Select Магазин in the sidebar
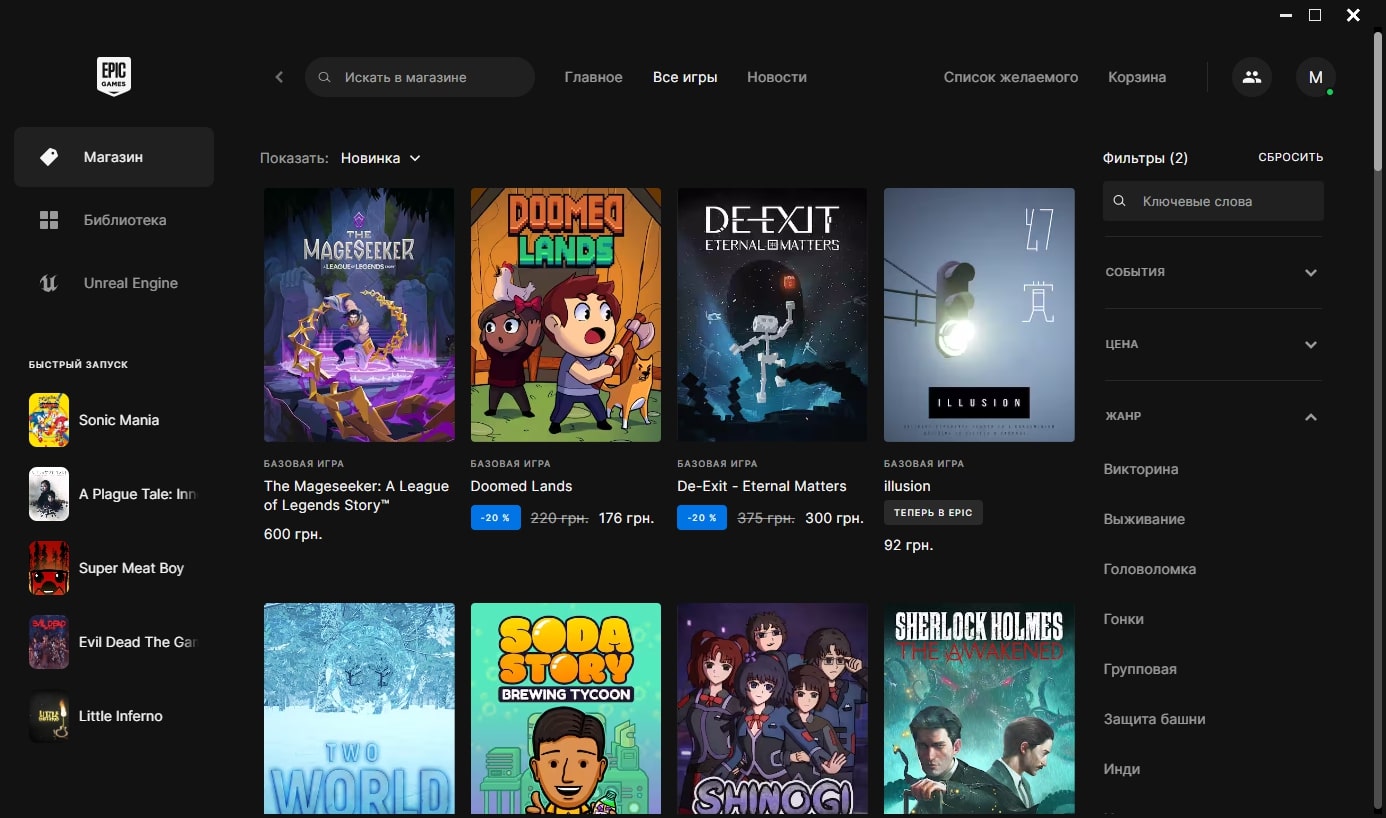Screen dimensions: 1386x818 pos(114,157)
